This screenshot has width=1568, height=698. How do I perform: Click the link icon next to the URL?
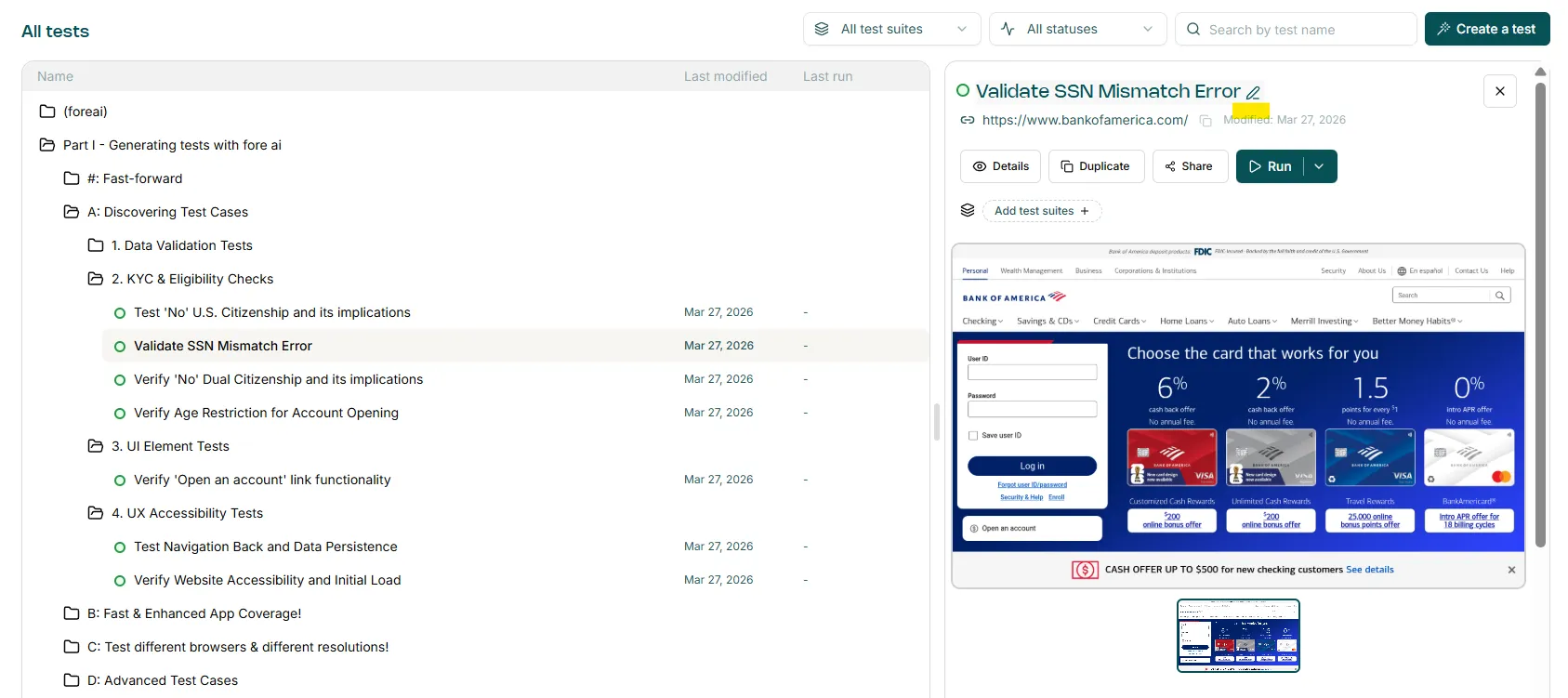pos(968,120)
